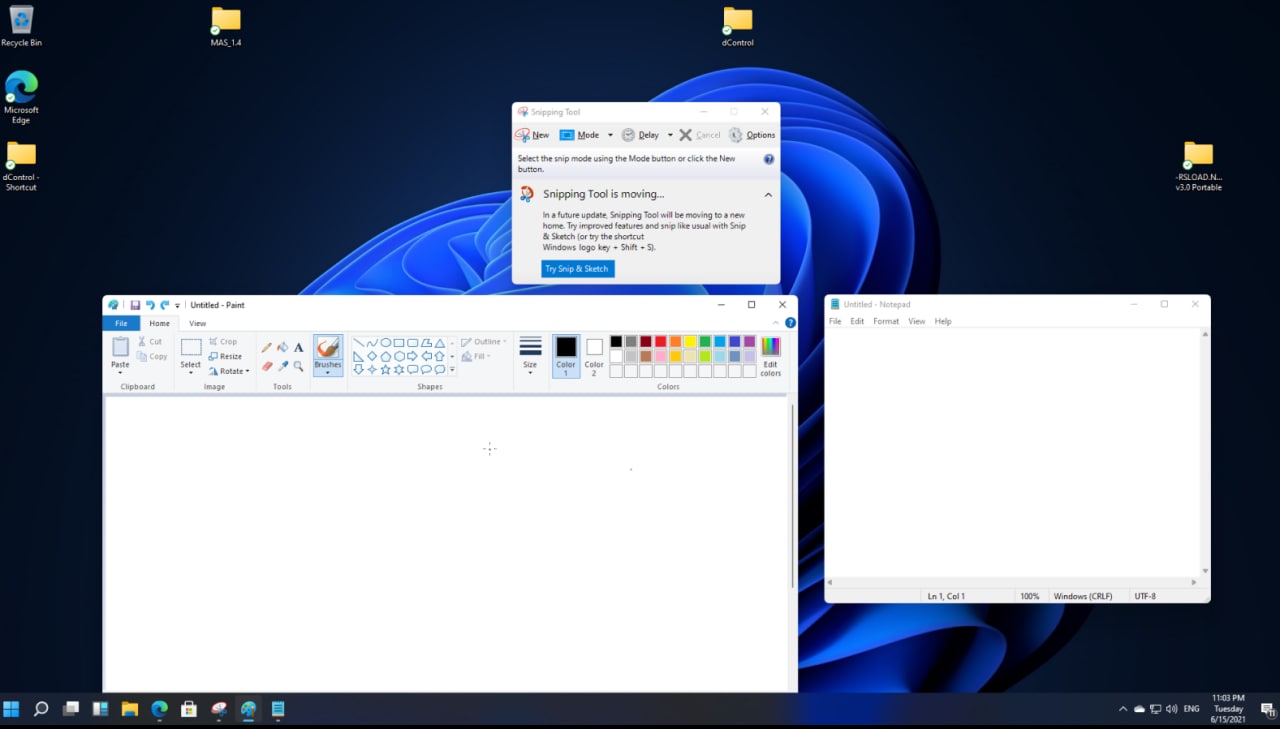Click the Undo arrow in Paint title bar

[150, 305]
